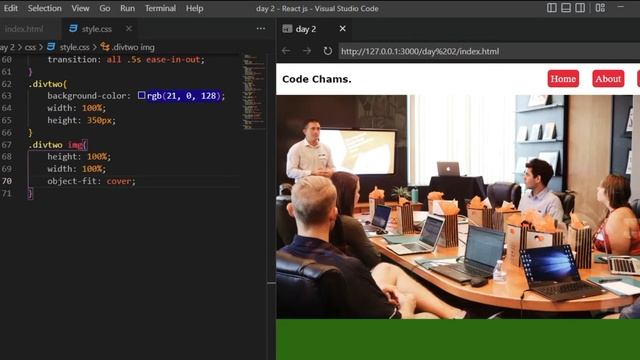Open color picker swatch for rgb(21, 0, 128)
The image size is (640, 360).
click(x=141, y=95)
